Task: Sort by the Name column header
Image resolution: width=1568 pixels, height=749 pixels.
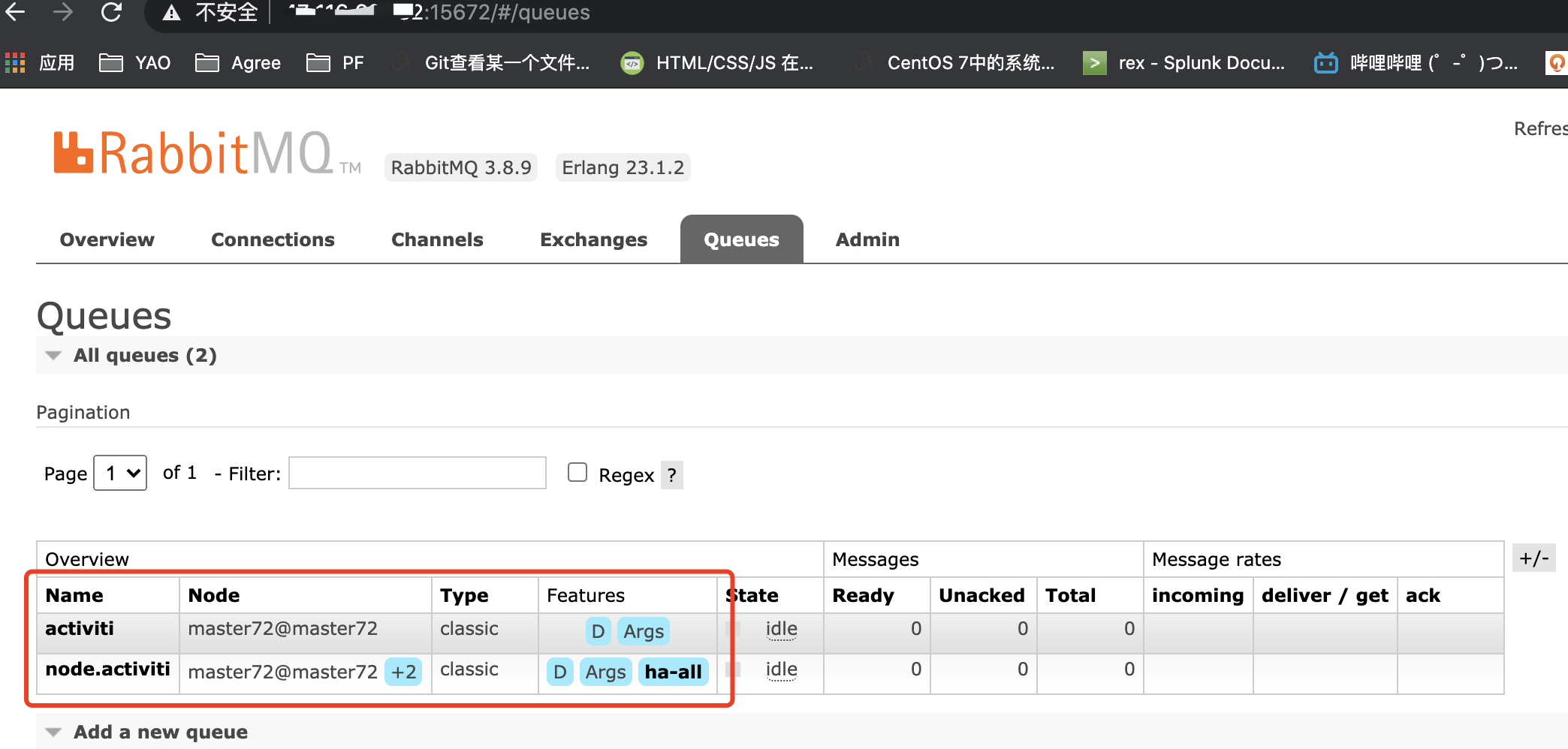Action: pos(74,595)
